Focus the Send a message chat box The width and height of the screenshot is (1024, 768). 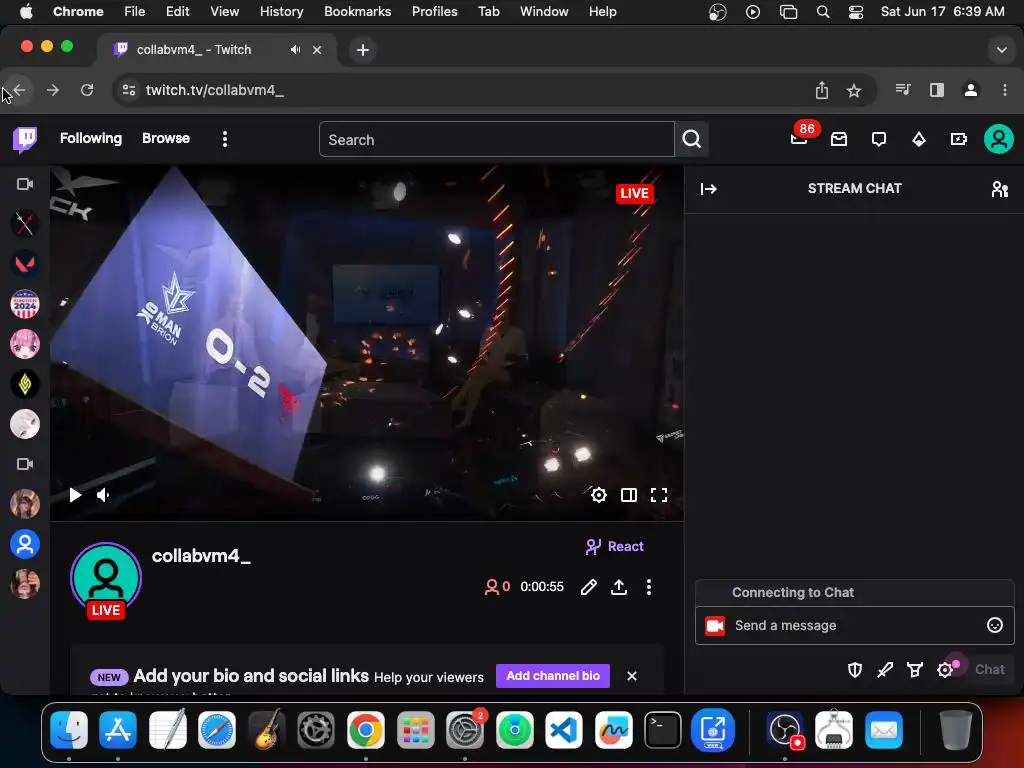click(855, 626)
